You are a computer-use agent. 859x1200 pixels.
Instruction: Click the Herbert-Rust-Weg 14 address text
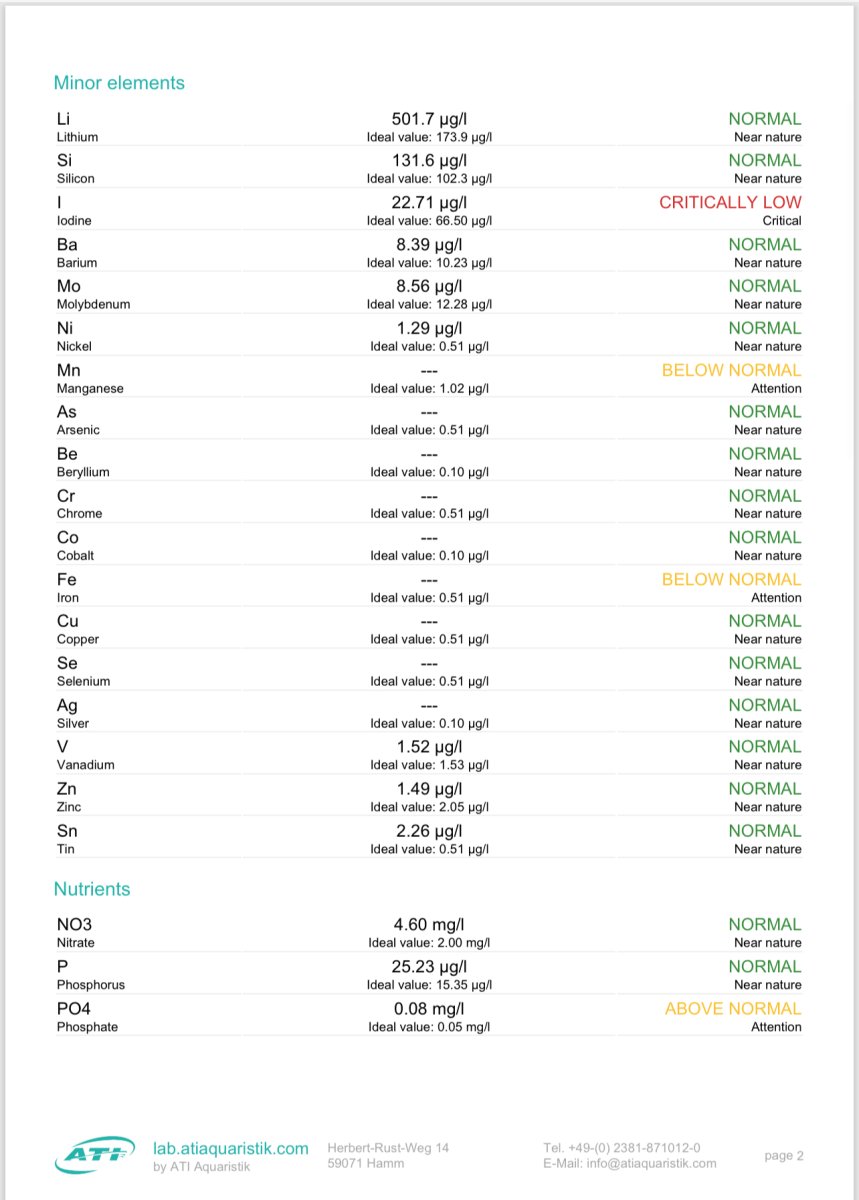point(388,1148)
